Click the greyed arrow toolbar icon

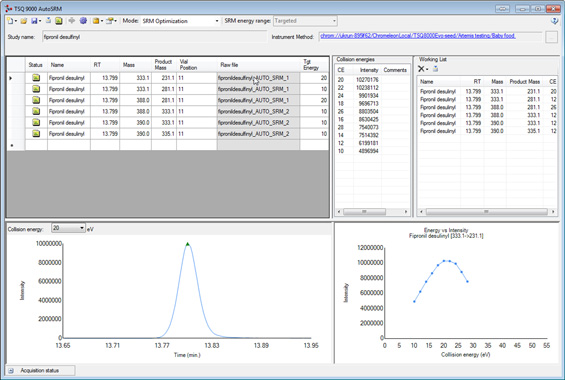[x=72, y=21]
